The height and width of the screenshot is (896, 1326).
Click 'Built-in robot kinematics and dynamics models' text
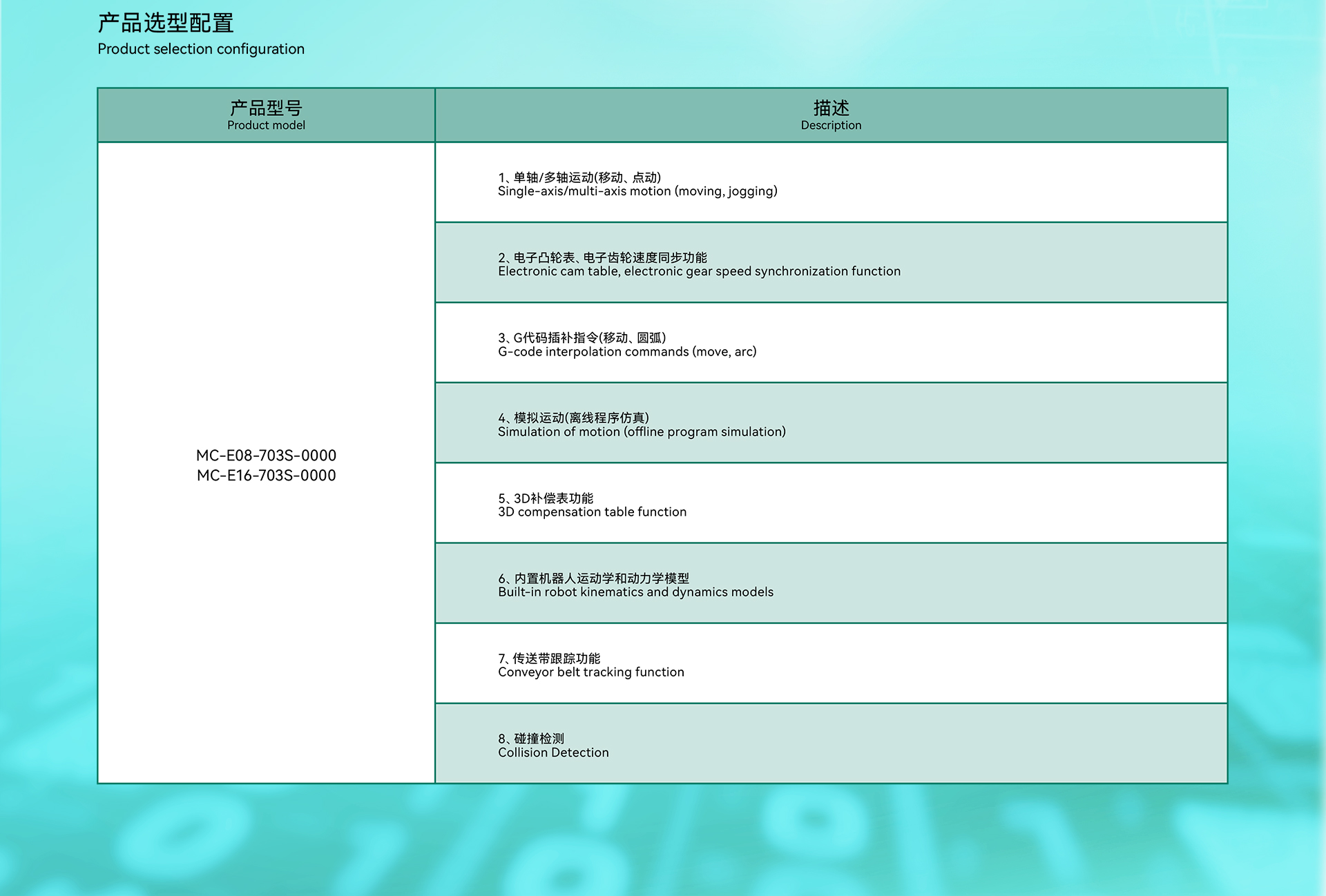pyautogui.click(x=635, y=592)
